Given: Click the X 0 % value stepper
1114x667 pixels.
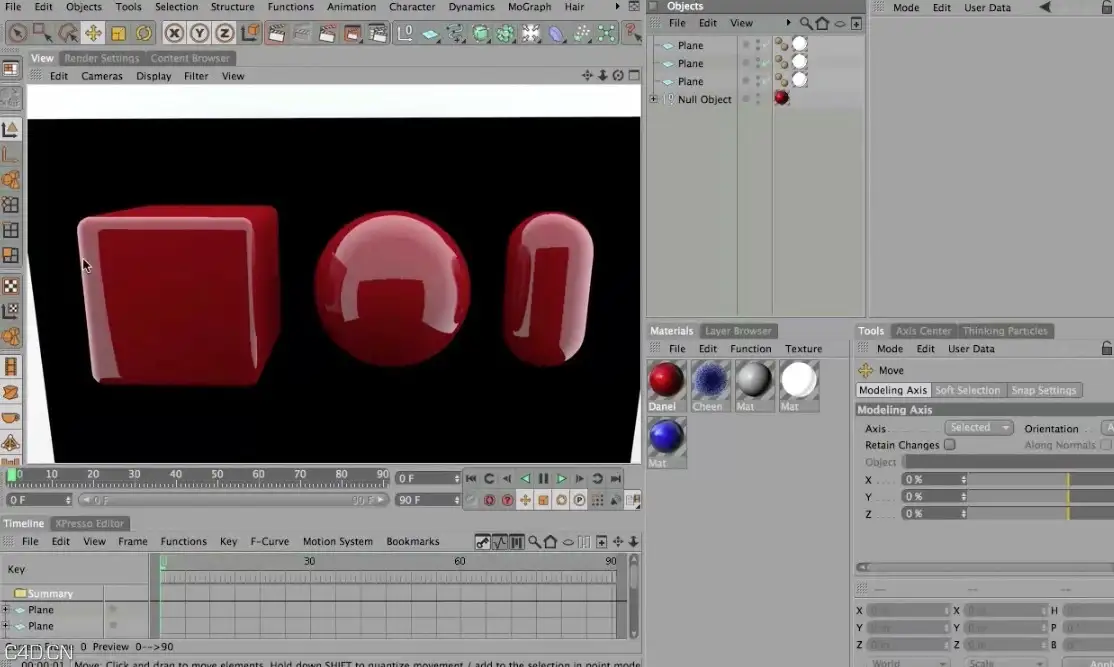Looking at the screenshot, I should [963, 479].
